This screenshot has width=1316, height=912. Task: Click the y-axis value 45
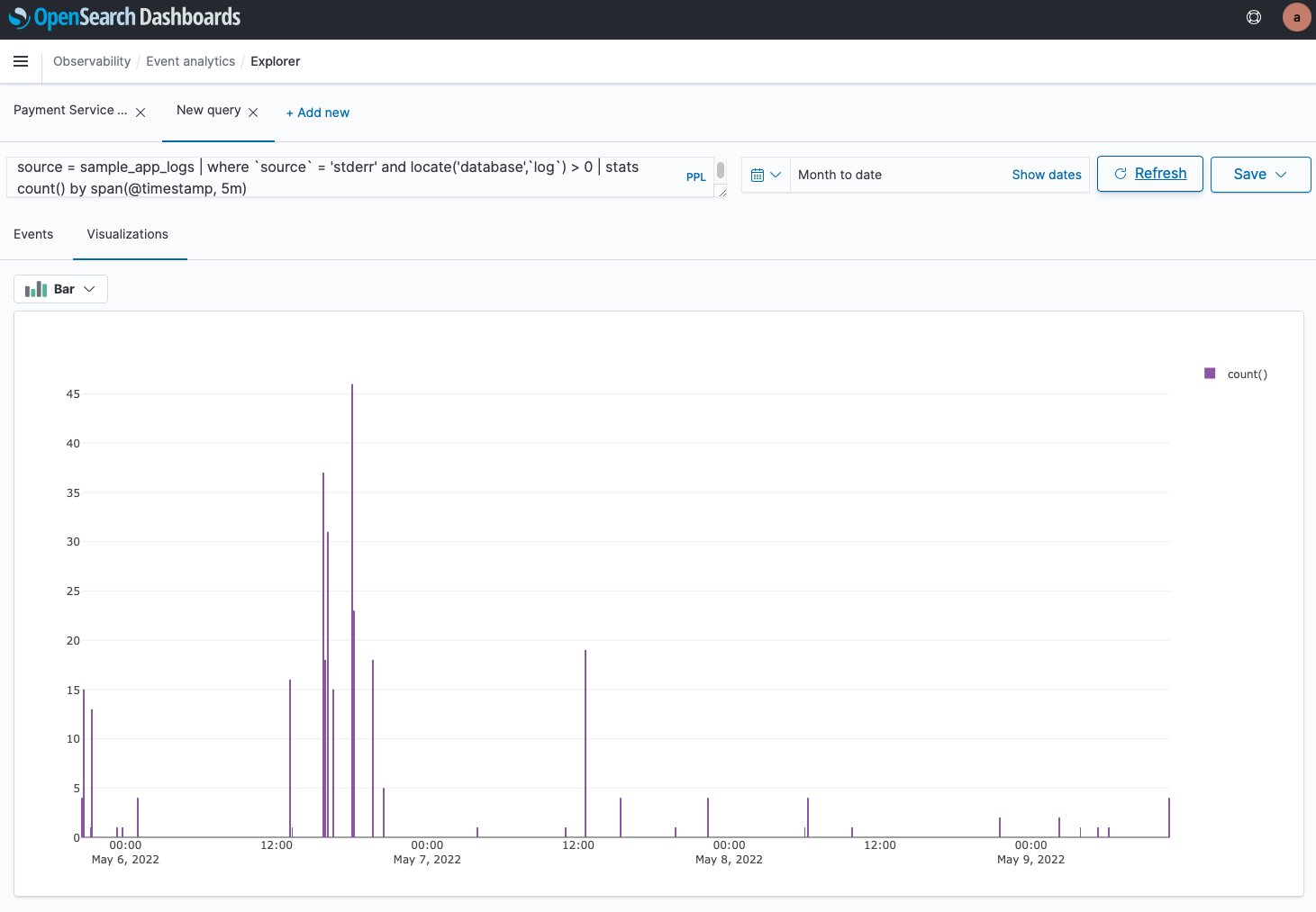73,393
